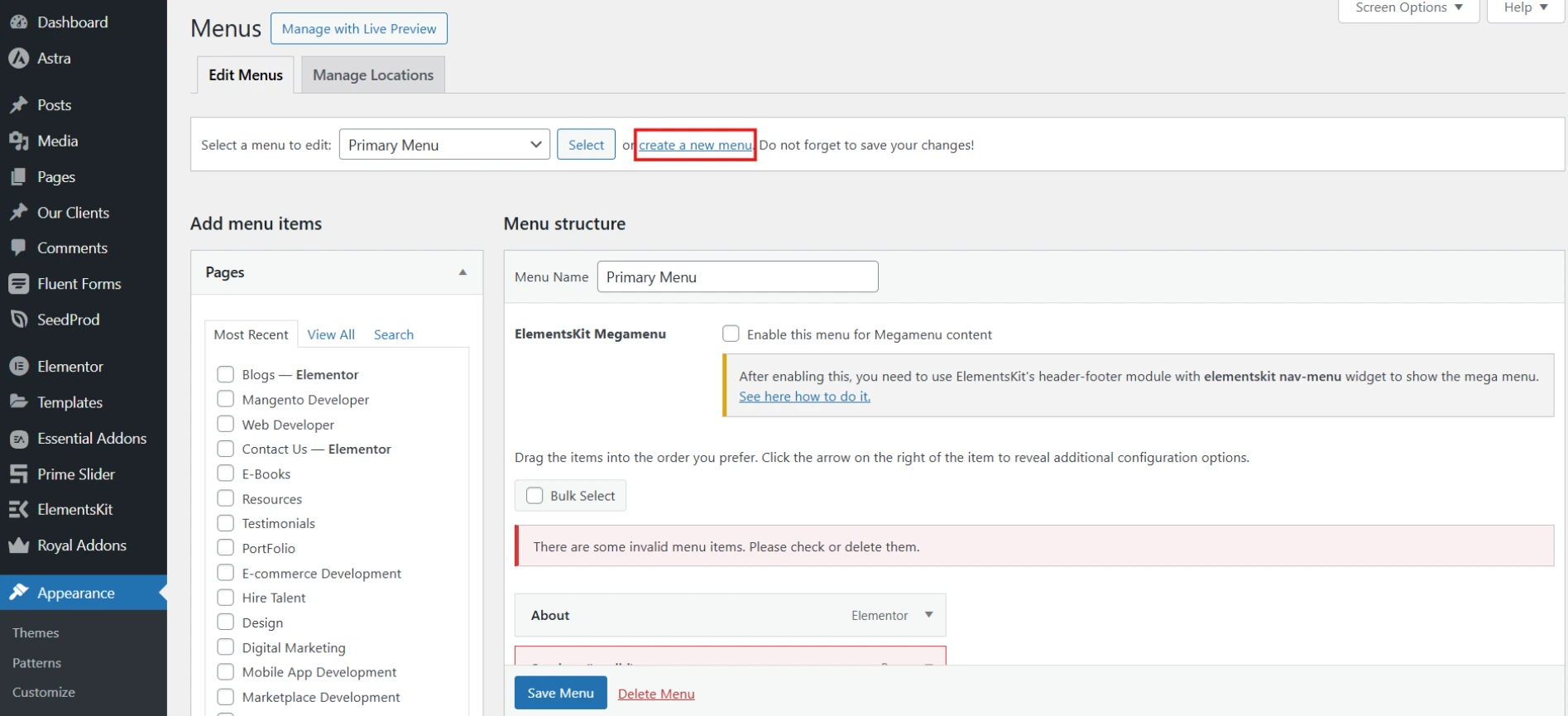The height and width of the screenshot is (716, 1568).
Task: Click the Delete Menu link
Action: tap(656, 694)
